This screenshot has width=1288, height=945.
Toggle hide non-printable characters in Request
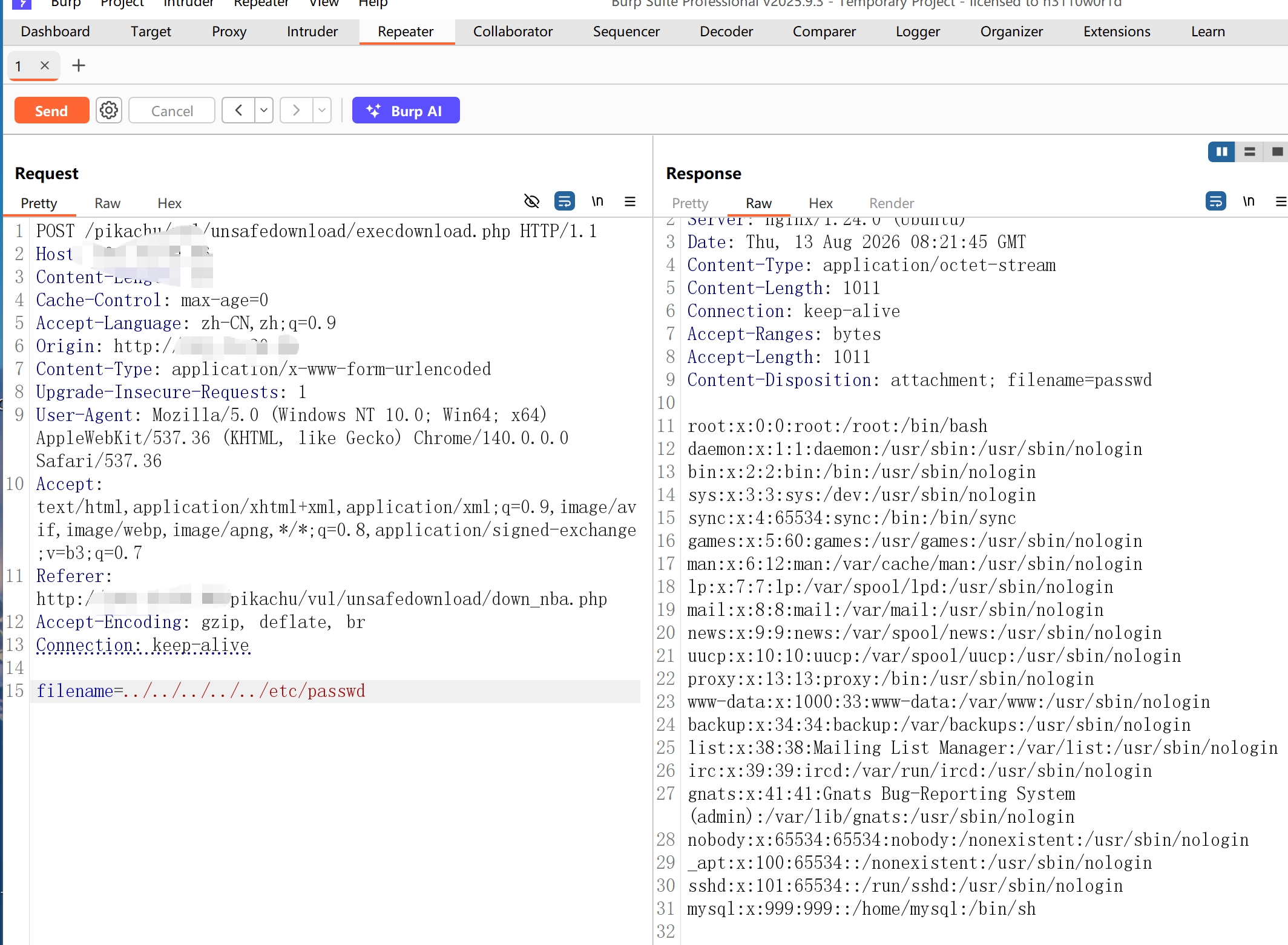531,201
